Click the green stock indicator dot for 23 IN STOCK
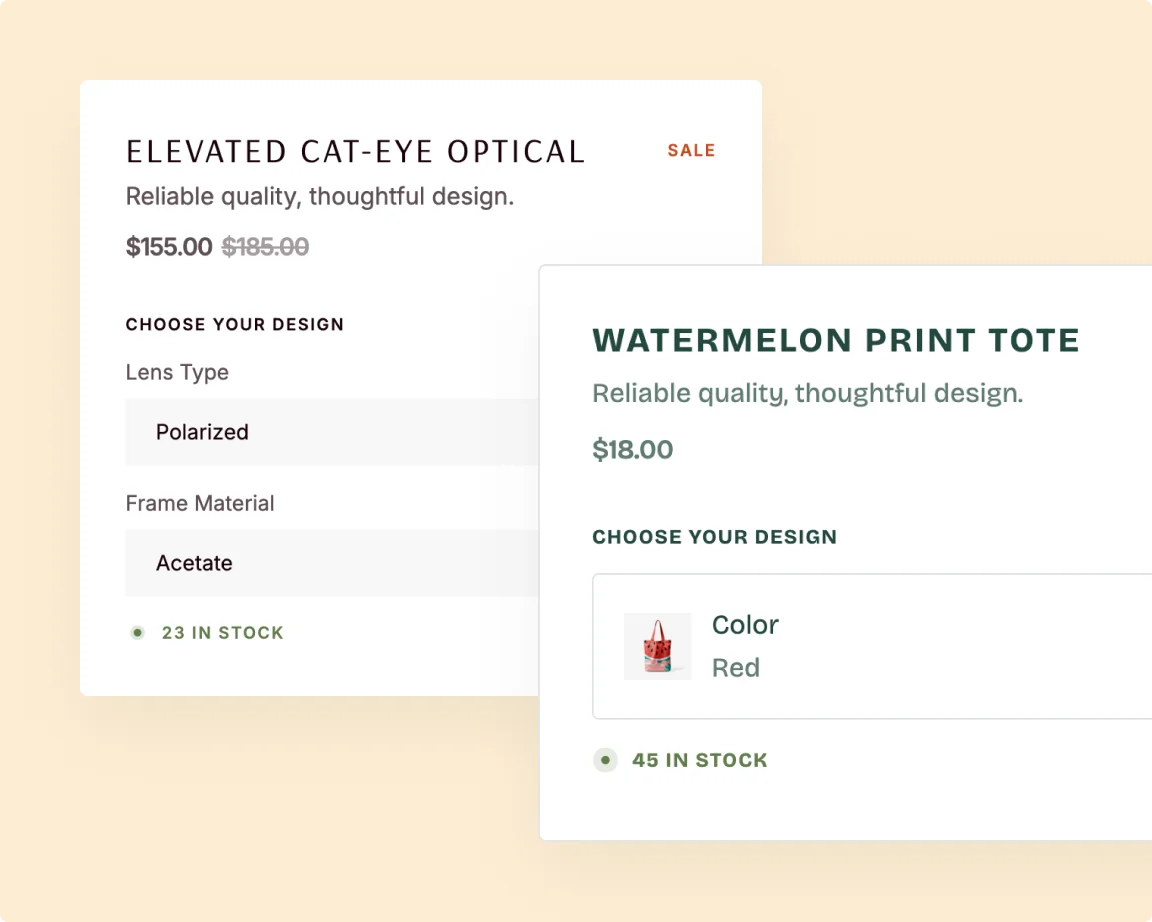Viewport: 1152px width, 922px height. [x=137, y=632]
